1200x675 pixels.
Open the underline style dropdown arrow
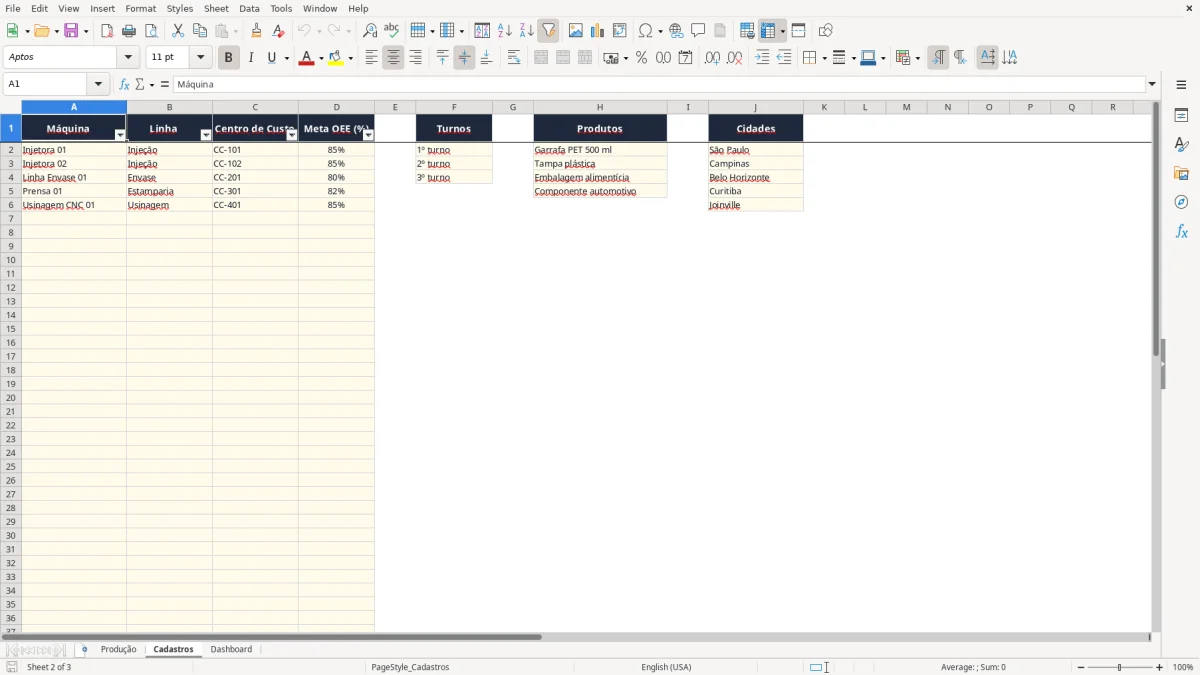click(286, 58)
